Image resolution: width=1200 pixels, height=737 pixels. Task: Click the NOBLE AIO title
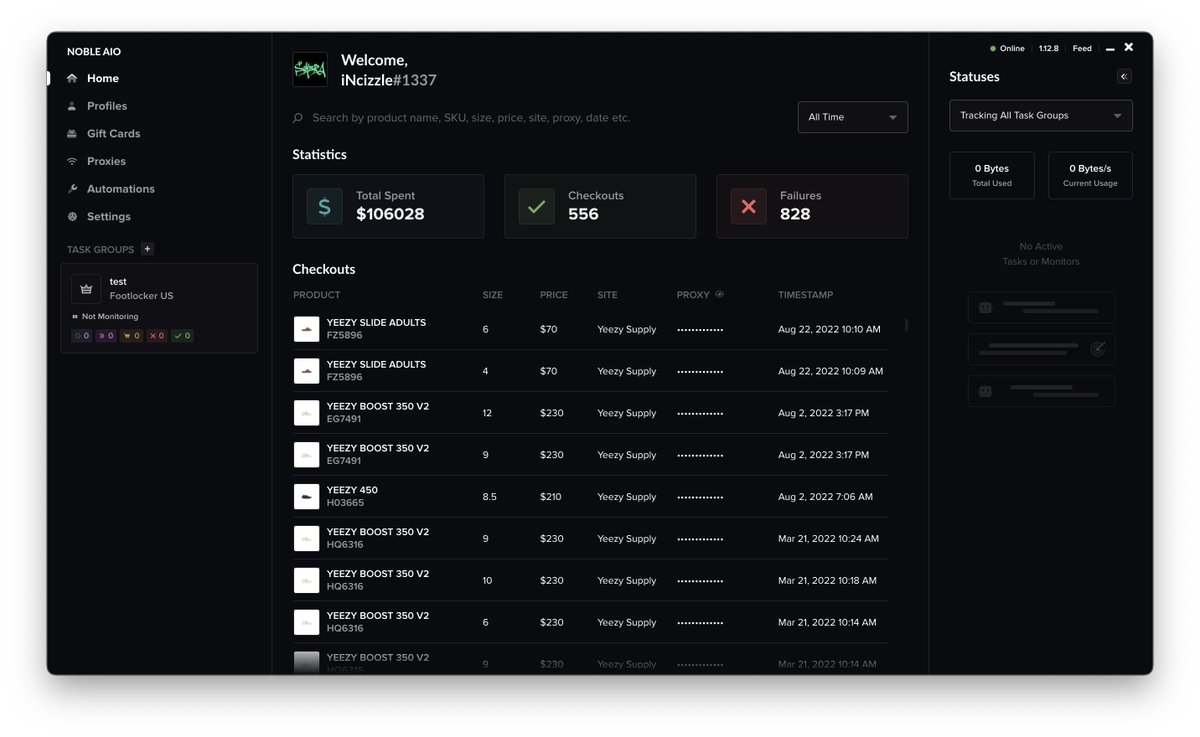point(94,52)
